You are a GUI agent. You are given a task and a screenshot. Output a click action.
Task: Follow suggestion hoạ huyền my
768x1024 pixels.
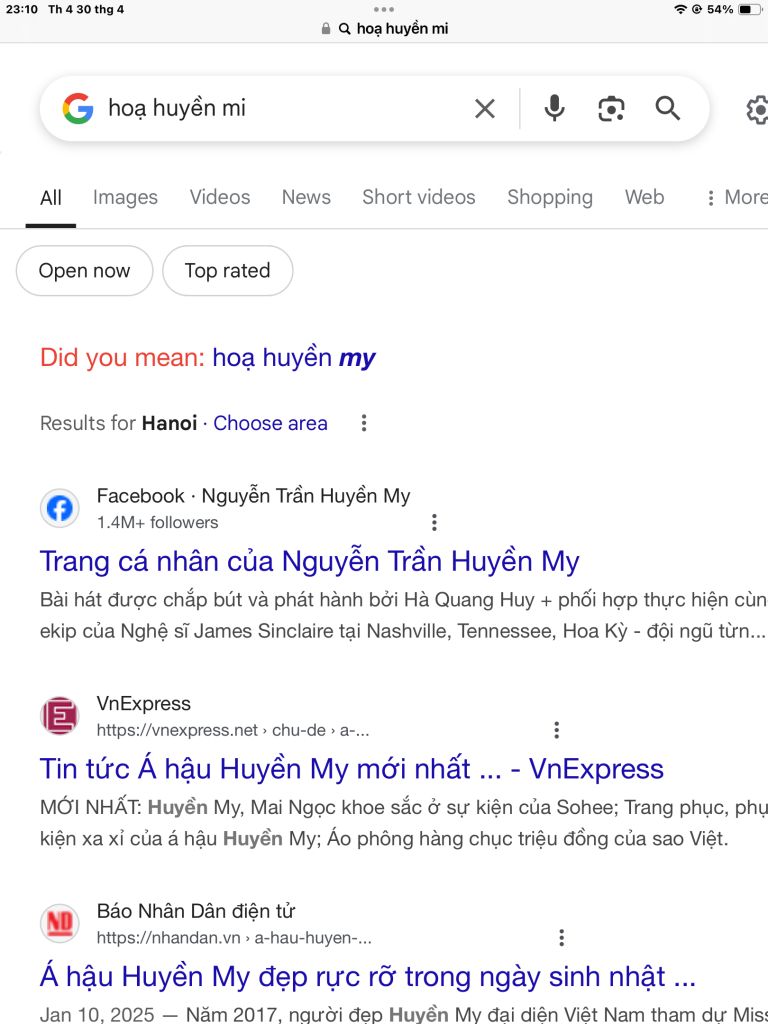[294, 358]
